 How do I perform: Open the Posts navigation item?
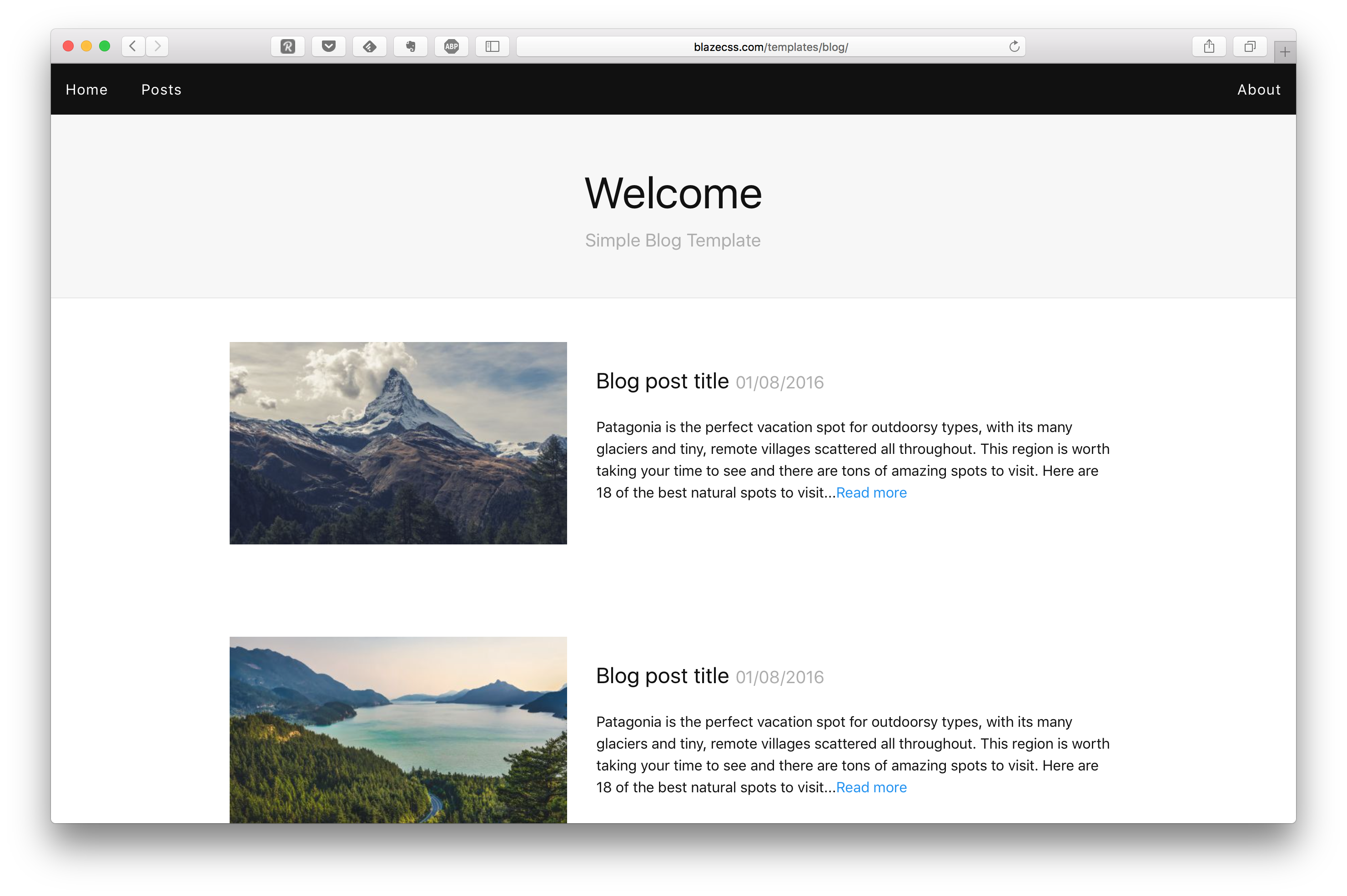(x=161, y=89)
